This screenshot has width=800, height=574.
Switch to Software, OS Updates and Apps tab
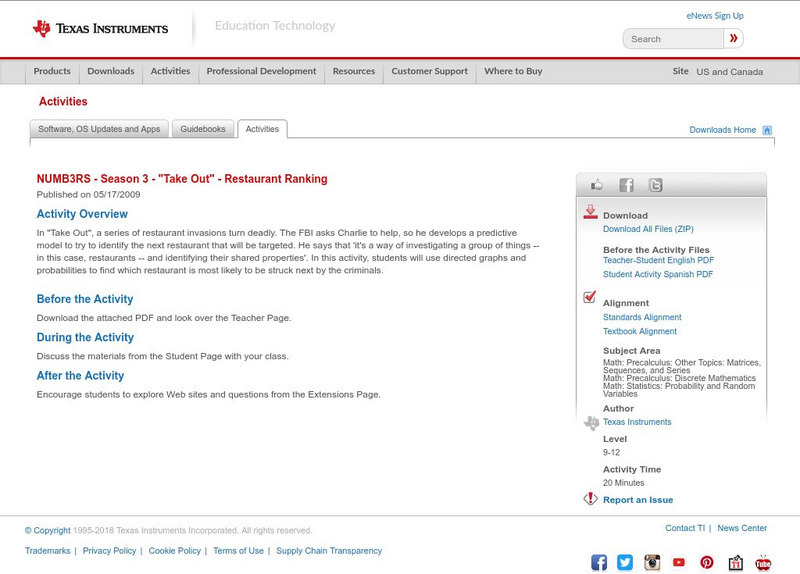pyautogui.click(x=99, y=129)
